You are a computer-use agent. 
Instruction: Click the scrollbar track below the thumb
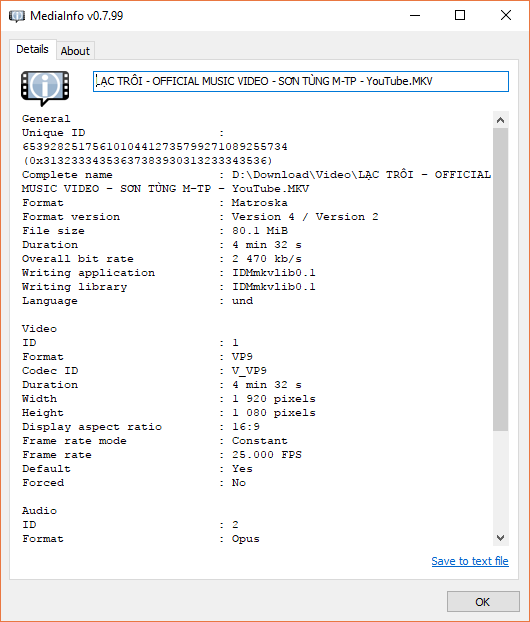pos(500,480)
